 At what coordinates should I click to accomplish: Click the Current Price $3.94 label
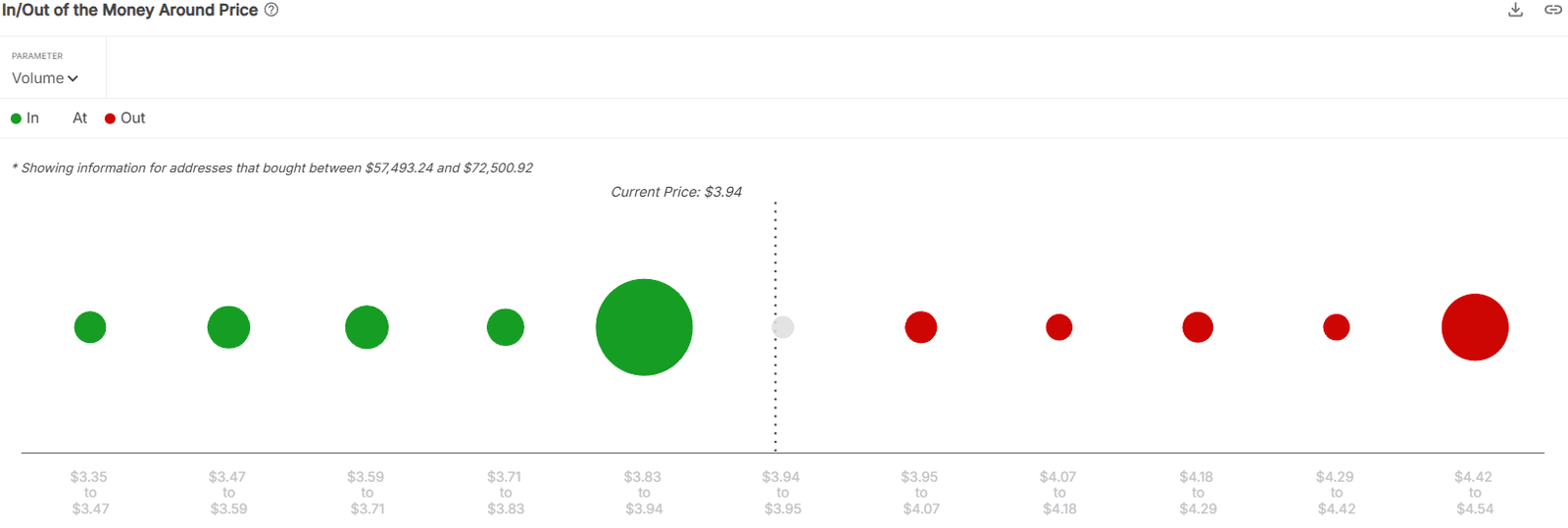point(676,192)
